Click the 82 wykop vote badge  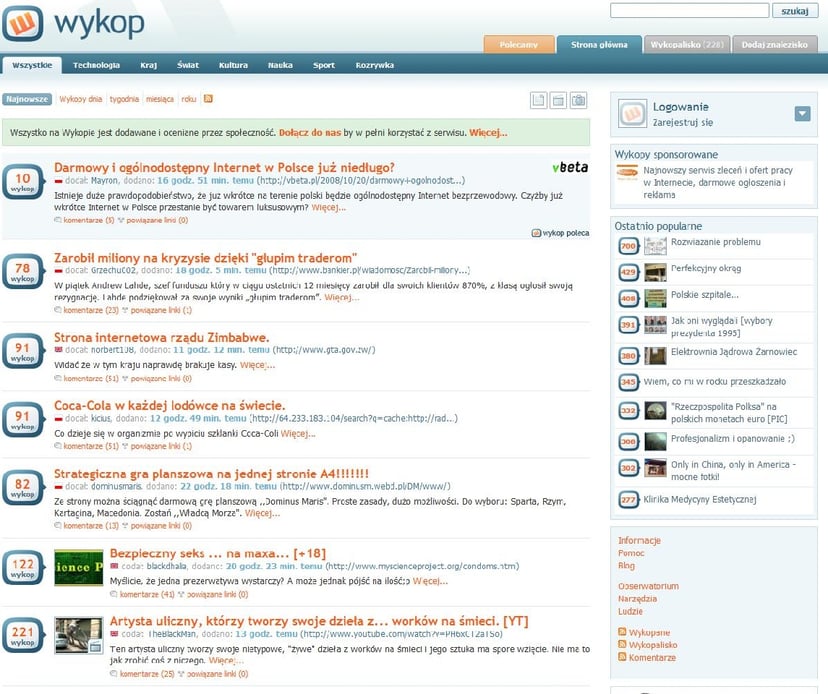[23, 488]
